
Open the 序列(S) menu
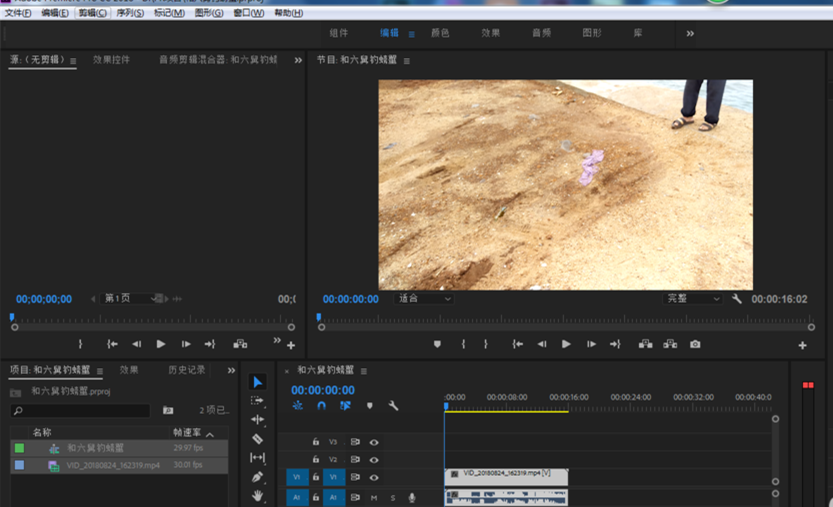click(132, 13)
